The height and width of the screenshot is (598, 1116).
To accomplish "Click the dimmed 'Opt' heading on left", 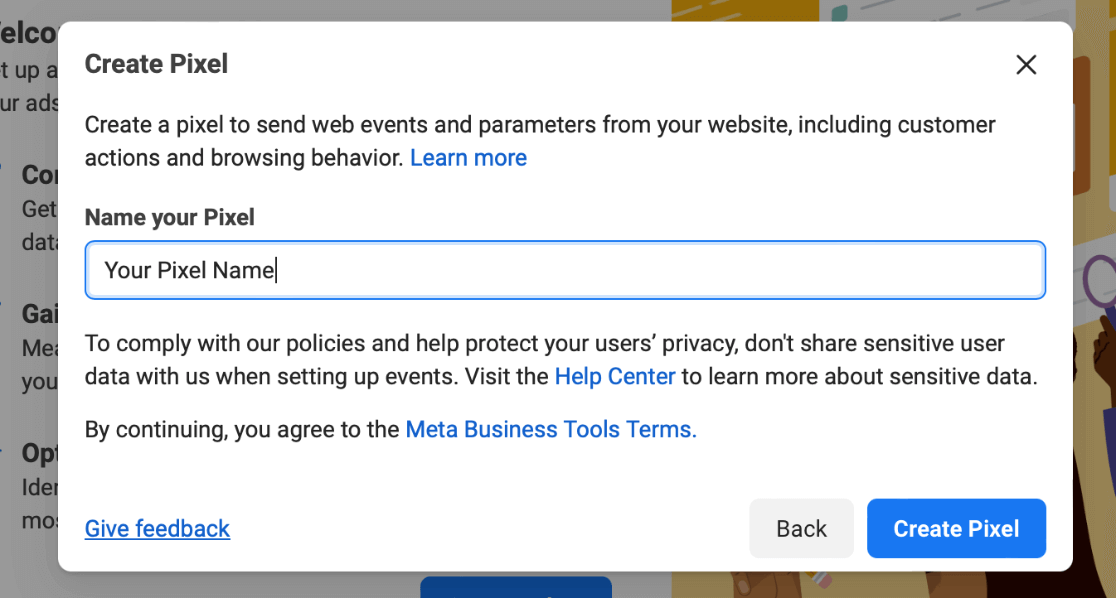I will pos(39,453).
